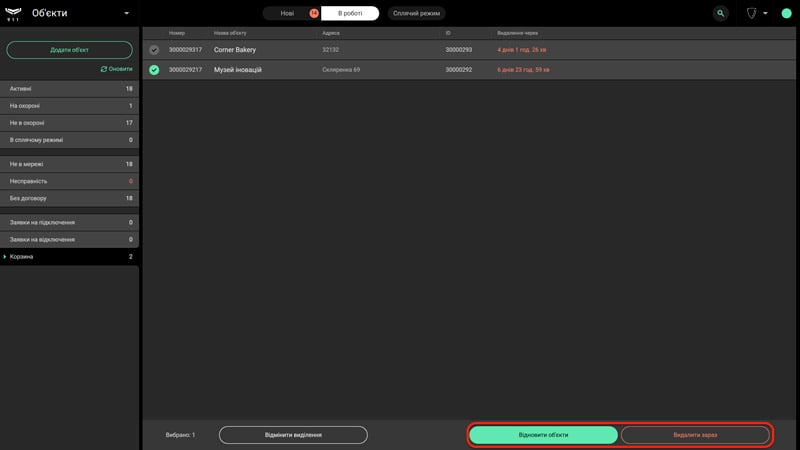Screen dimensions: 800x450
Task: Open the Корзина section
Action: [69, 257]
